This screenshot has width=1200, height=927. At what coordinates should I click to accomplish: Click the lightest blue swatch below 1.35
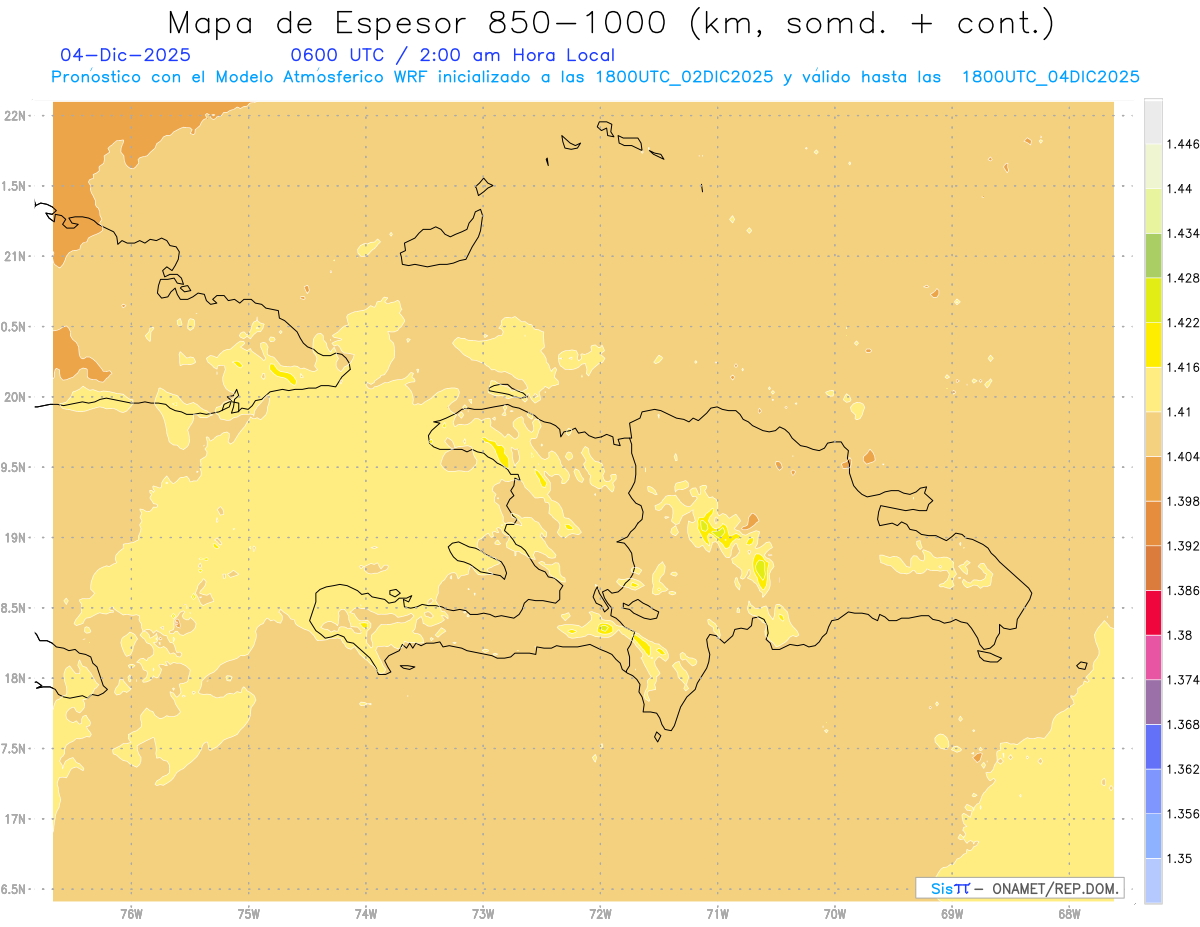click(1153, 880)
